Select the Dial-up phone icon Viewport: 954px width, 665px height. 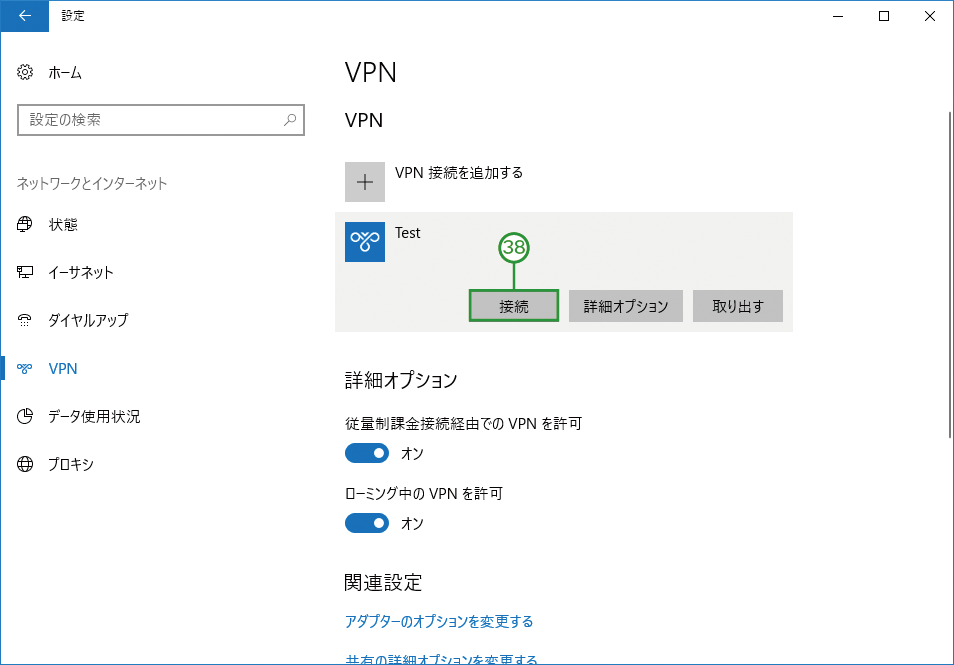[x=24, y=320]
